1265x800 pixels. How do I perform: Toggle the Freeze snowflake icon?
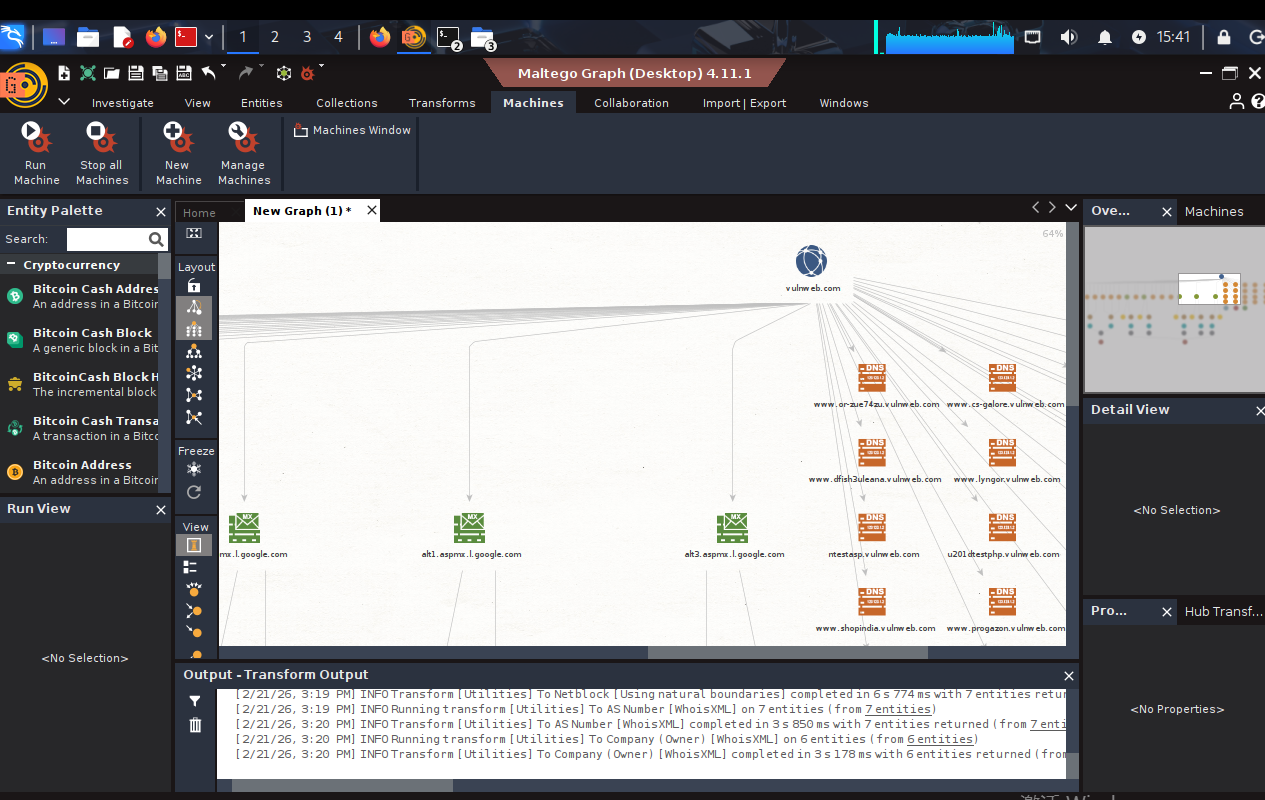tap(194, 469)
